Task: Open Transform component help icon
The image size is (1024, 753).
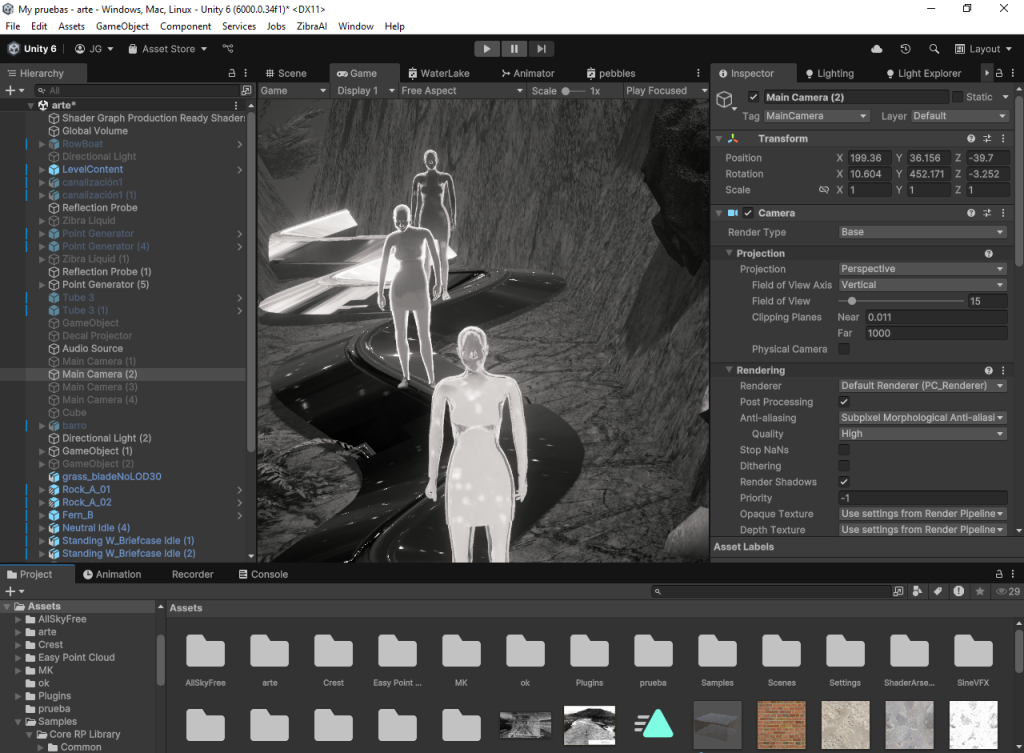Action: [971, 139]
